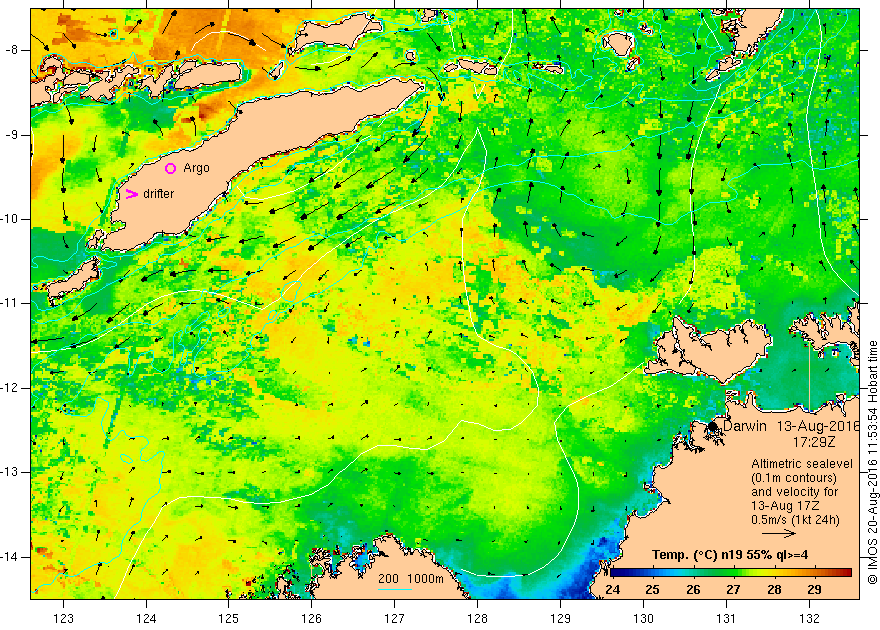Click the '13-Aug-2016' date text
This screenshot has height=630, width=880.
(x=818, y=426)
